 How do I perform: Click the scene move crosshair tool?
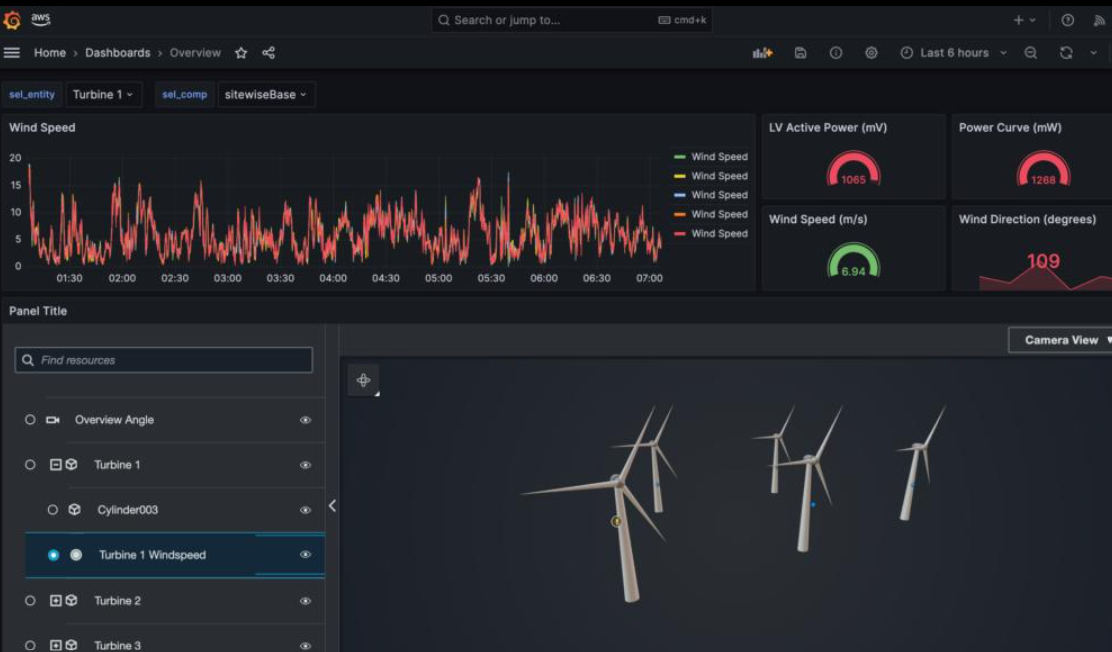pyautogui.click(x=363, y=380)
